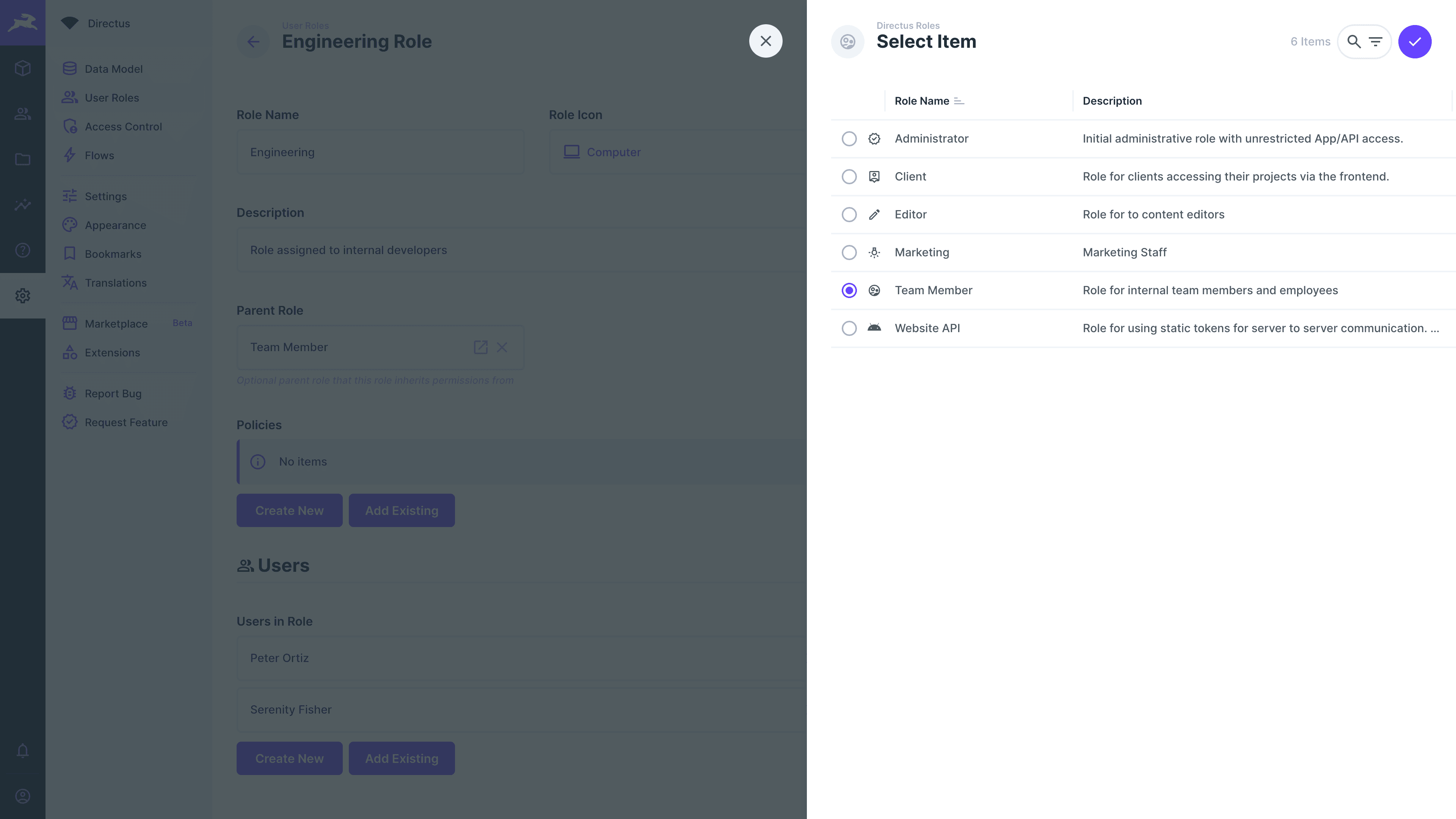Open the Help documentation icon
The image size is (1456, 819).
tap(23, 250)
